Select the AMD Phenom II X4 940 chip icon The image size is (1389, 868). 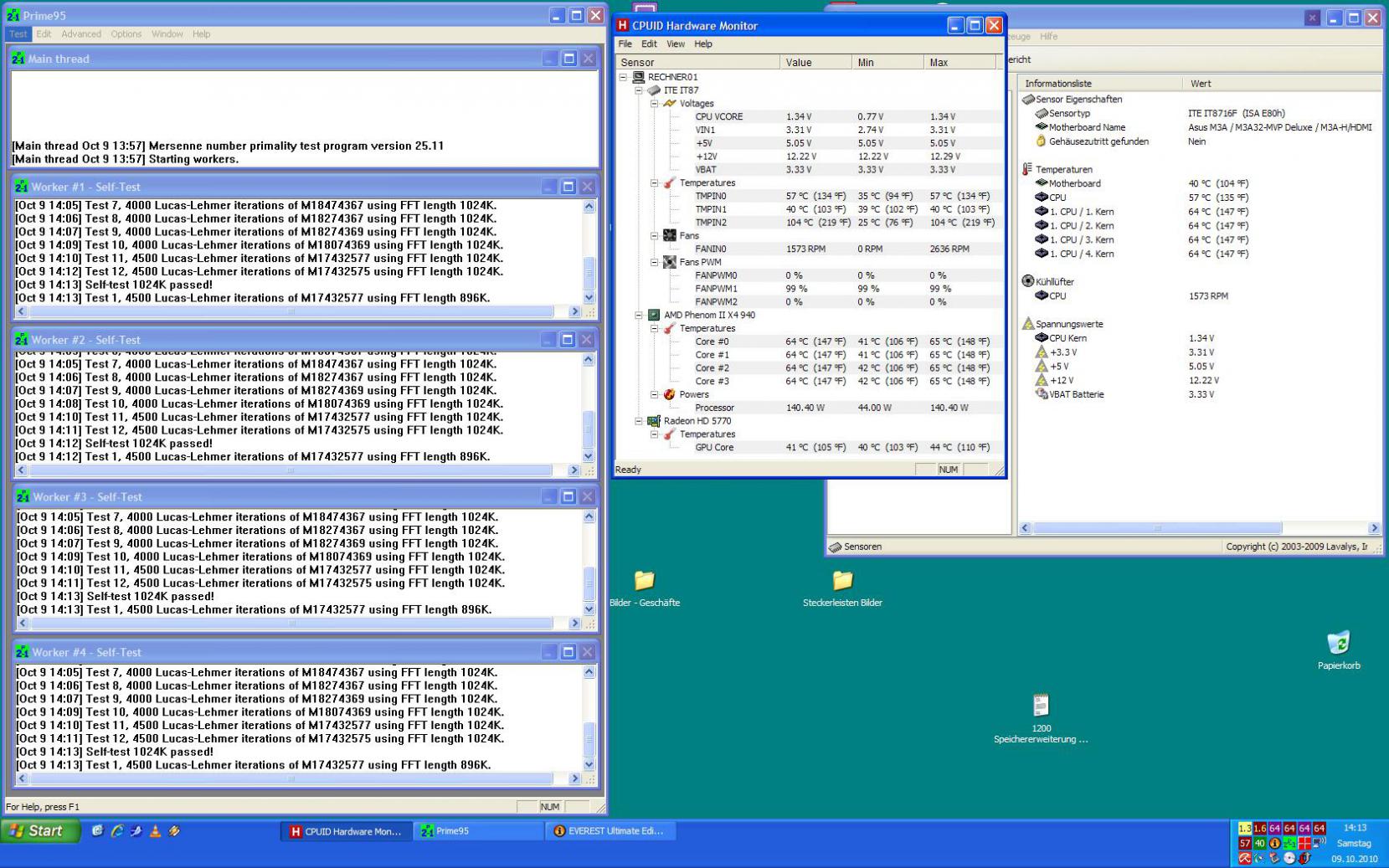654,315
